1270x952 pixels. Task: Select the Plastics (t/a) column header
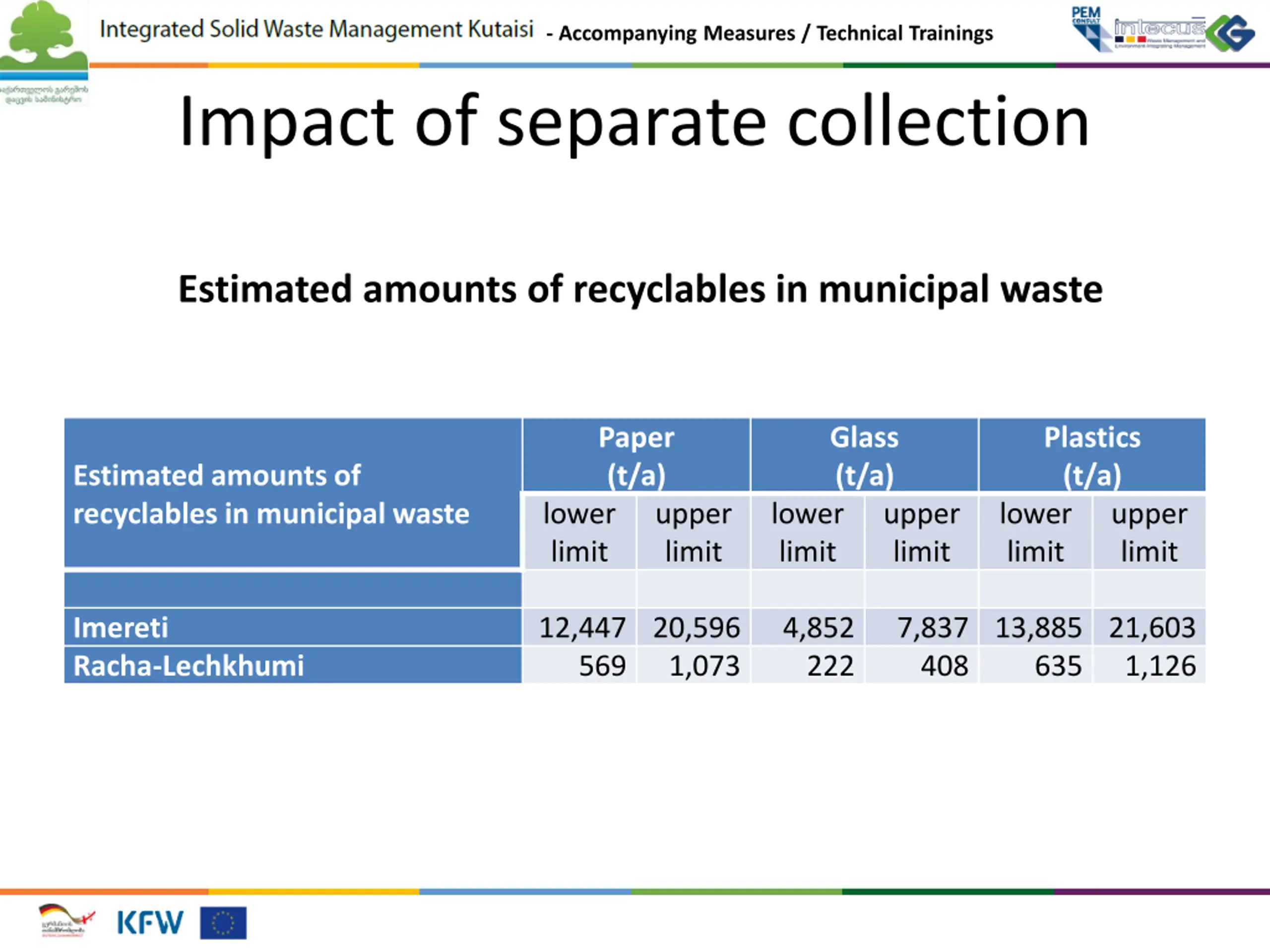tap(1092, 455)
